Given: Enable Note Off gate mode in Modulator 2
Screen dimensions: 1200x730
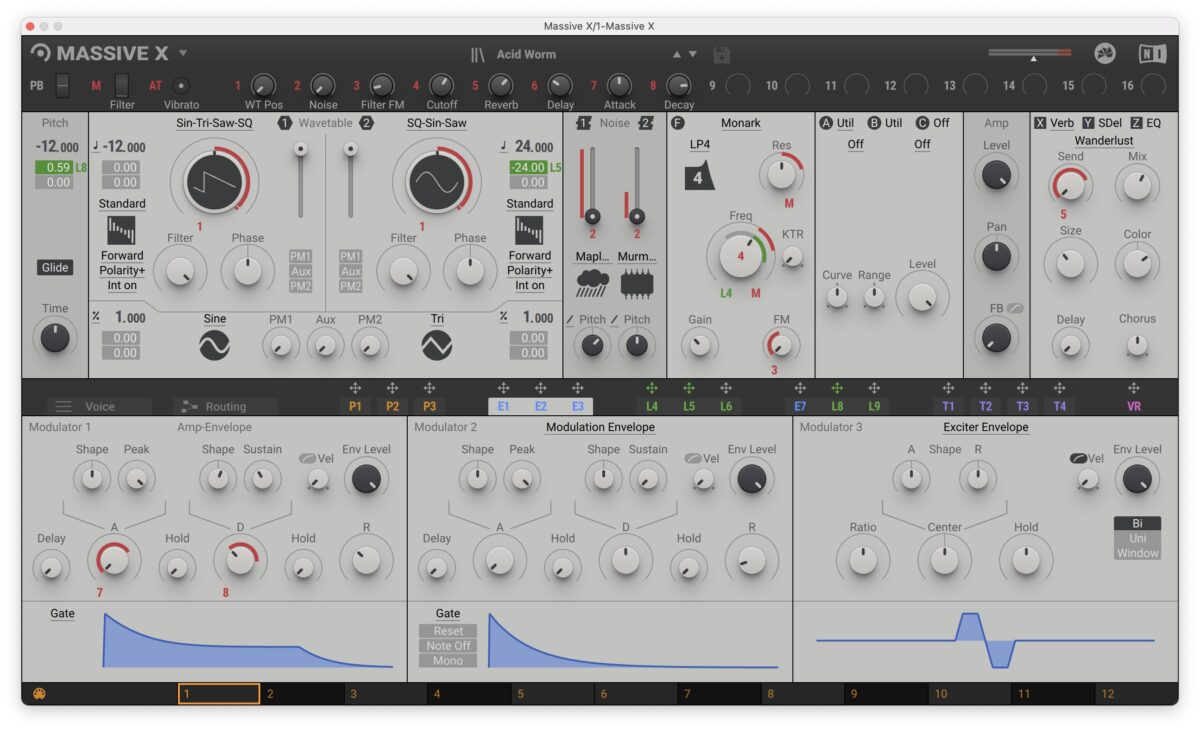Looking at the screenshot, I should pos(447,646).
